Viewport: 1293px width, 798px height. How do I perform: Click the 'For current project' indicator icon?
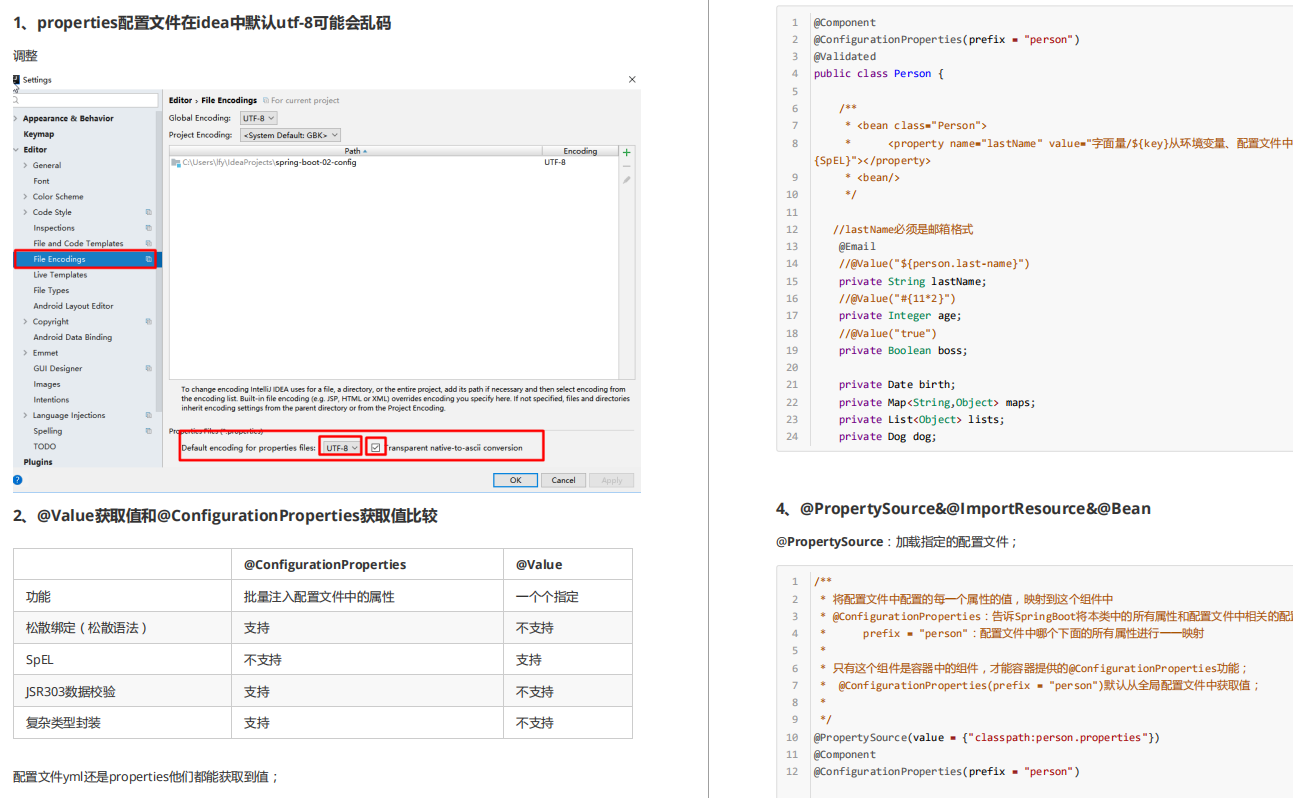266,100
